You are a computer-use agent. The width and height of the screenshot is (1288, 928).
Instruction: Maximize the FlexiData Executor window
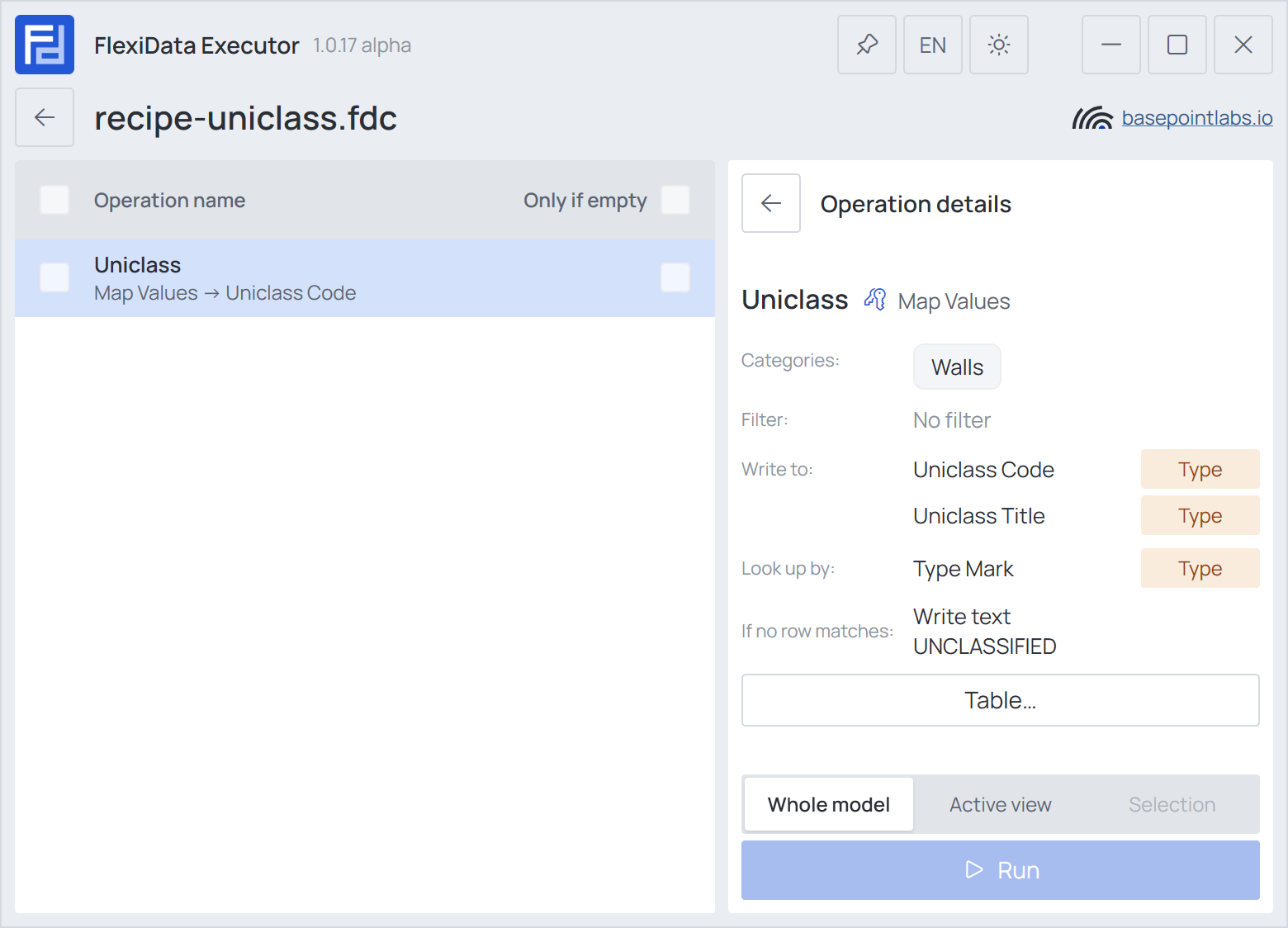pos(1177,45)
